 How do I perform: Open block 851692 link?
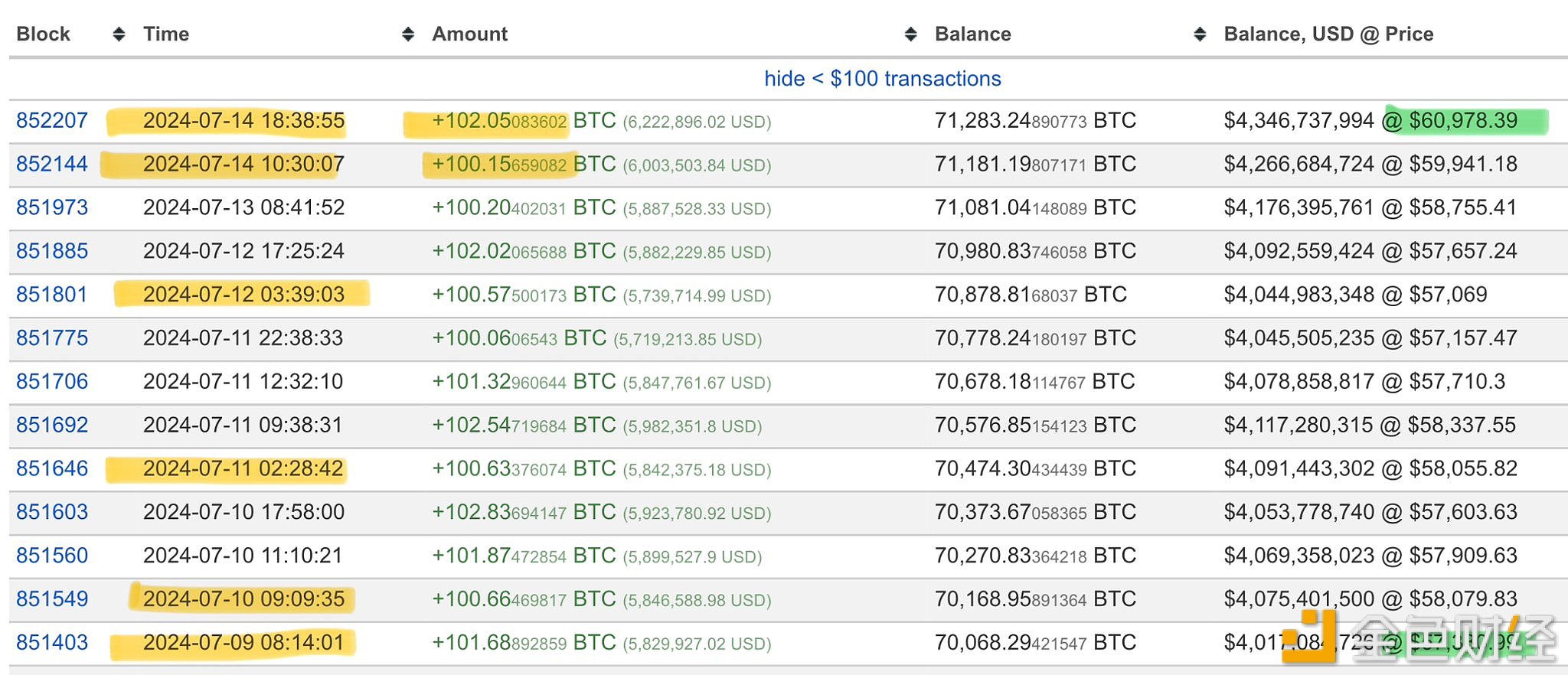point(52,426)
